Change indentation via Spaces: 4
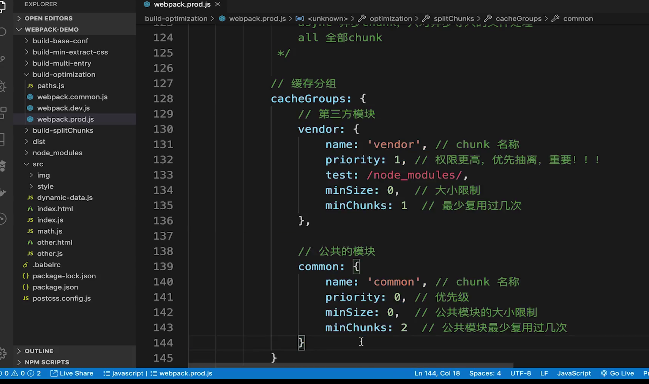Viewport: 649px width, 384px height. tap(485, 373)
